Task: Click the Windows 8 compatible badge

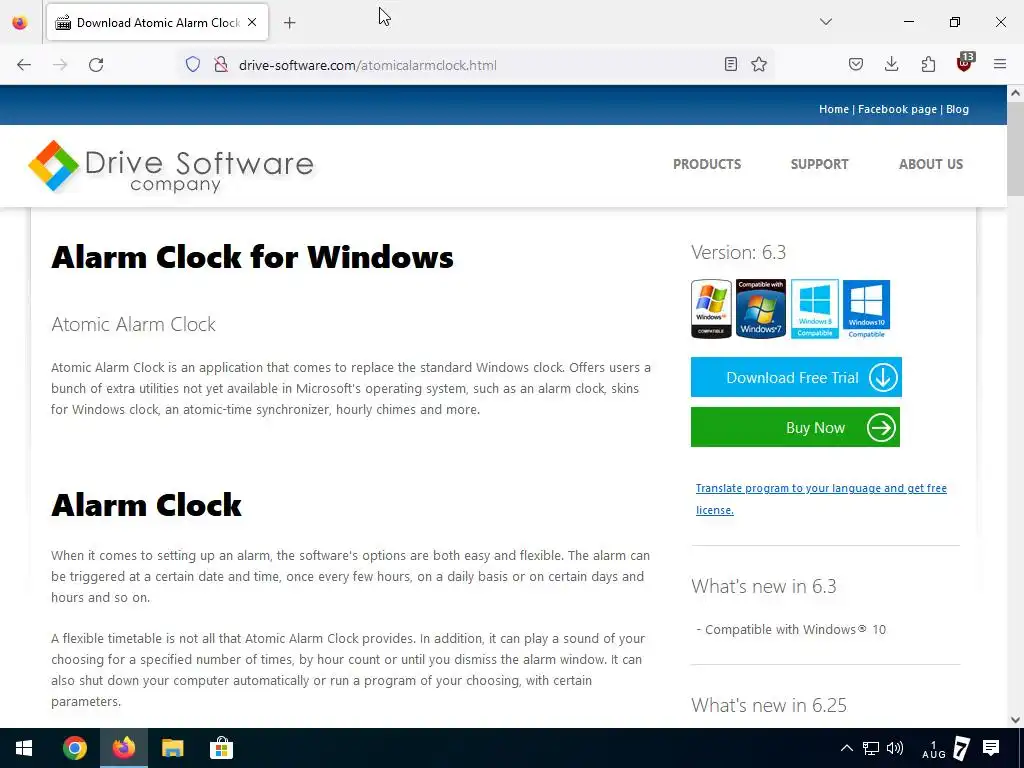Action: (x=814, y=309)
